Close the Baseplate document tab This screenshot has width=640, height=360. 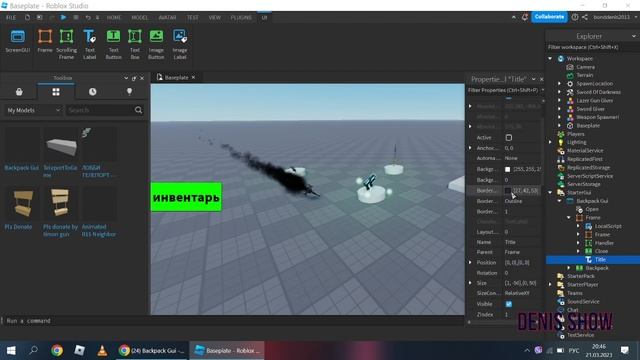193,77
